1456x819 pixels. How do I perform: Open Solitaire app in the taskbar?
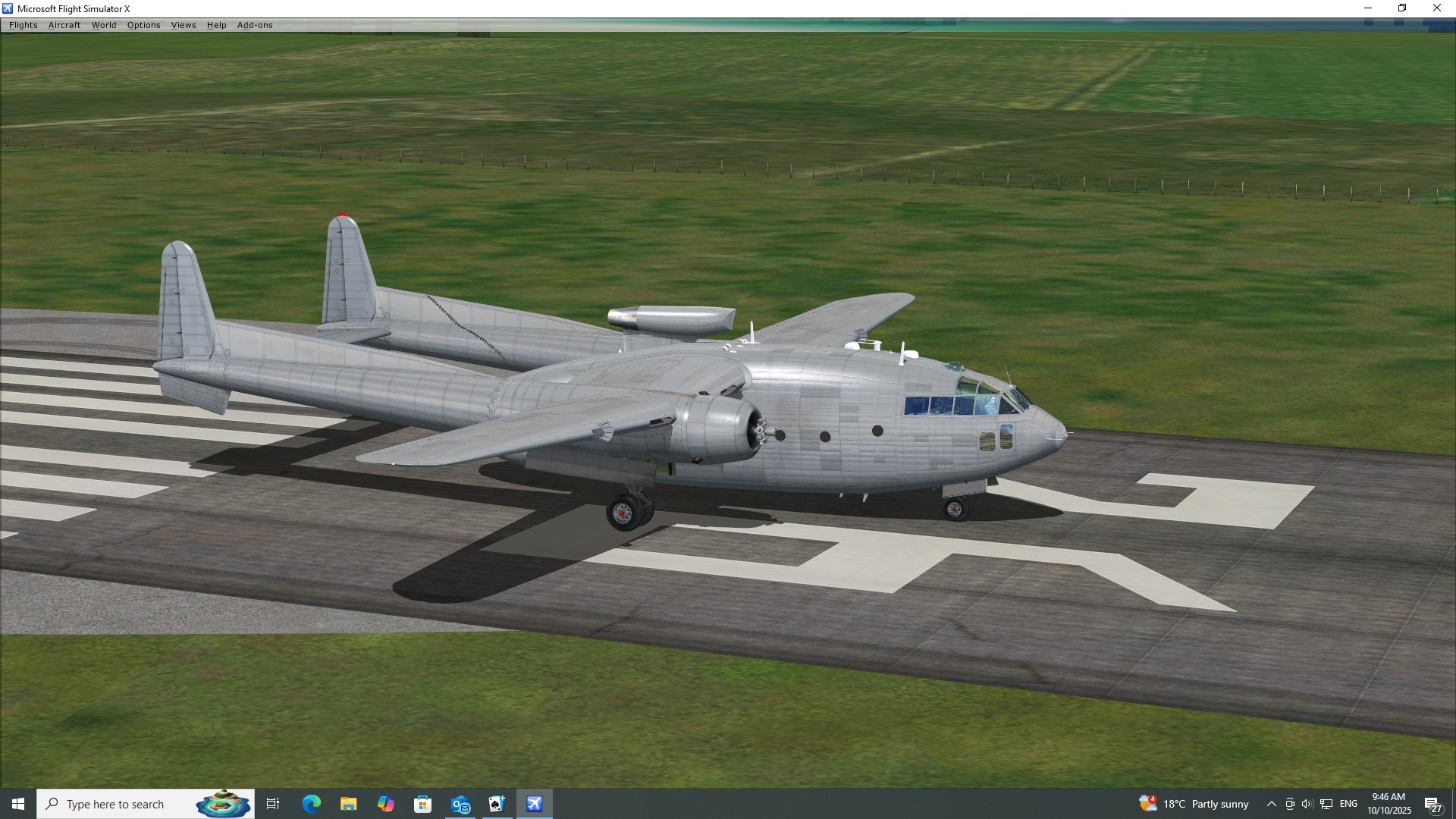point(497,804)
